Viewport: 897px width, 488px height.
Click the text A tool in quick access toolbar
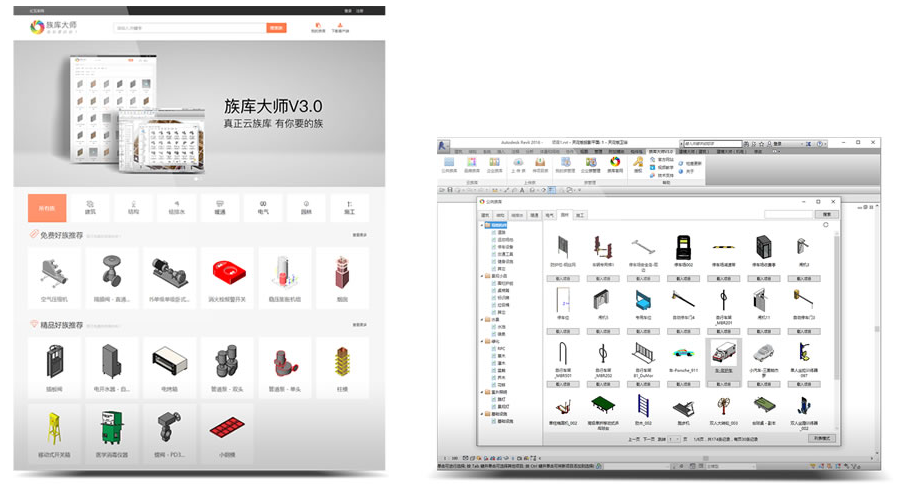(x=522, y=190)
